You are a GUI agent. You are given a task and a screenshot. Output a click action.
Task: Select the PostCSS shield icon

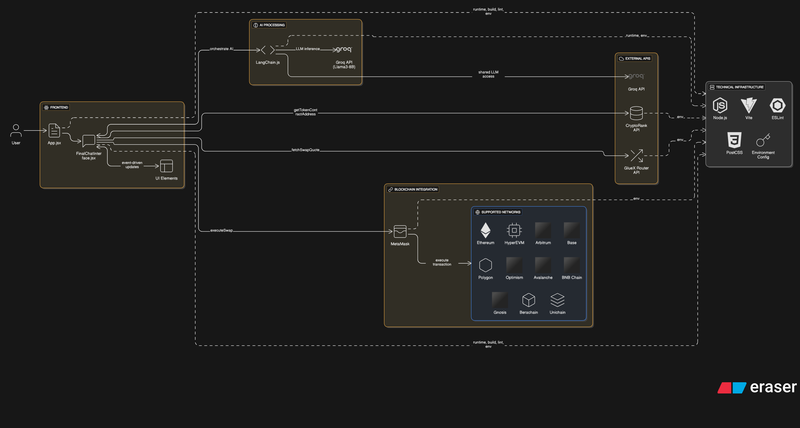pyautogui.click(x=733, y=140)
